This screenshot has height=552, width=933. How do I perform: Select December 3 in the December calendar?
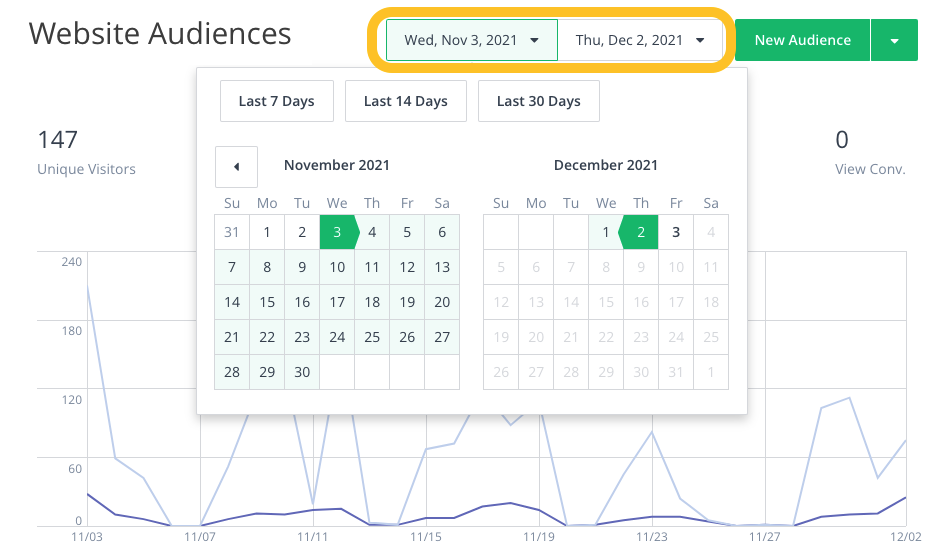[676, 232]
